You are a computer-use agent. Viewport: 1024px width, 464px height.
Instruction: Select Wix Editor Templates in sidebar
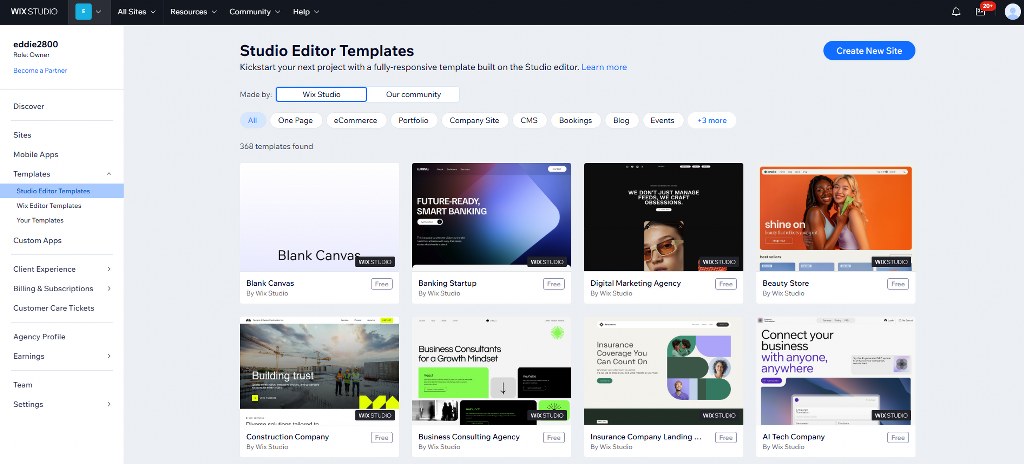click(49, 206)
